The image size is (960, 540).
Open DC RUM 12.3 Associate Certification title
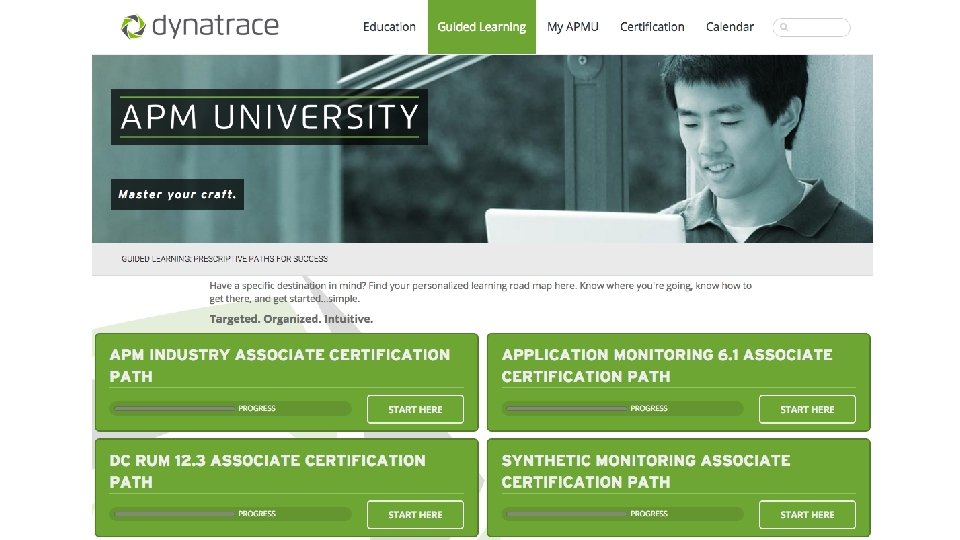point(268,471)
